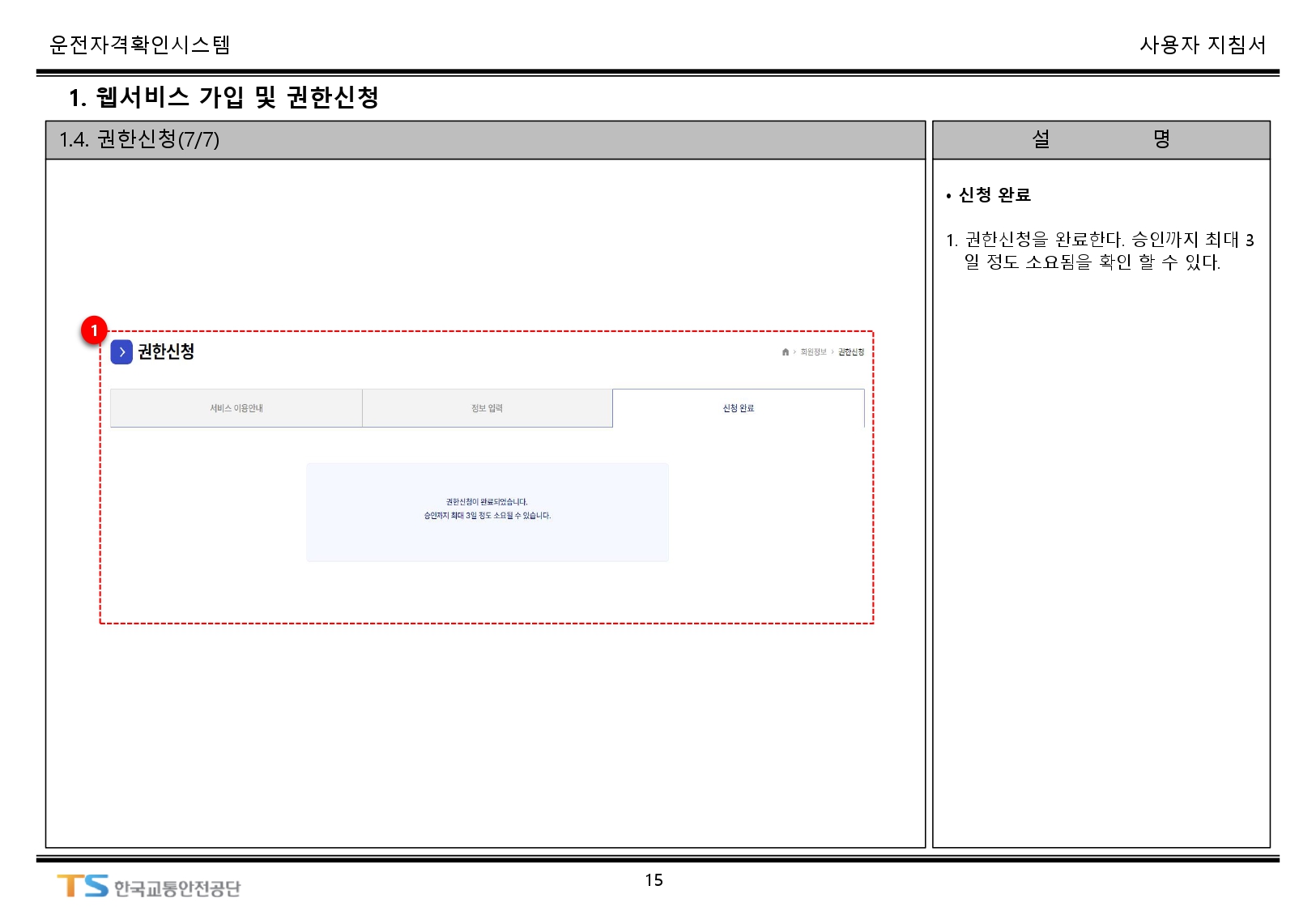Image resolution: width=1316 pixels, height=911 pixels.
Task: Click the blue chevron icon beside 권한신청 title
Action: click(121, 352)
